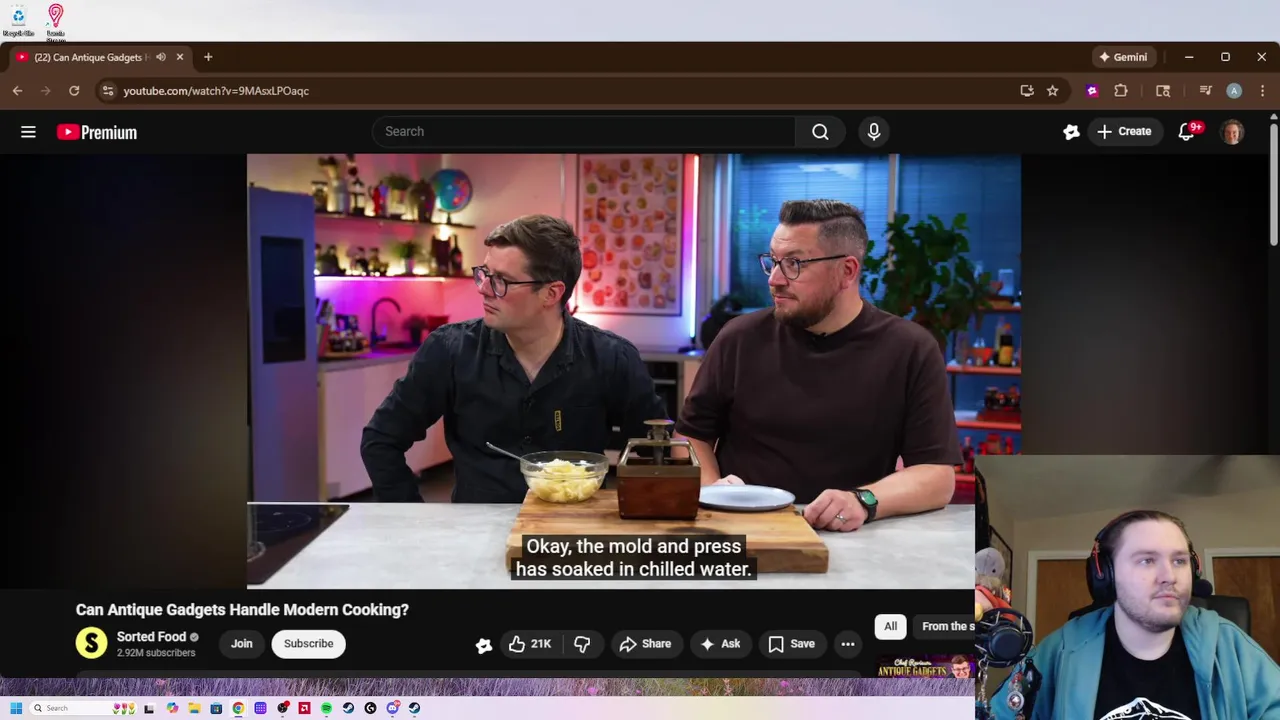Click the Create button
This screenshot has width=1280, height=720.
click(x=1125, y=131)
